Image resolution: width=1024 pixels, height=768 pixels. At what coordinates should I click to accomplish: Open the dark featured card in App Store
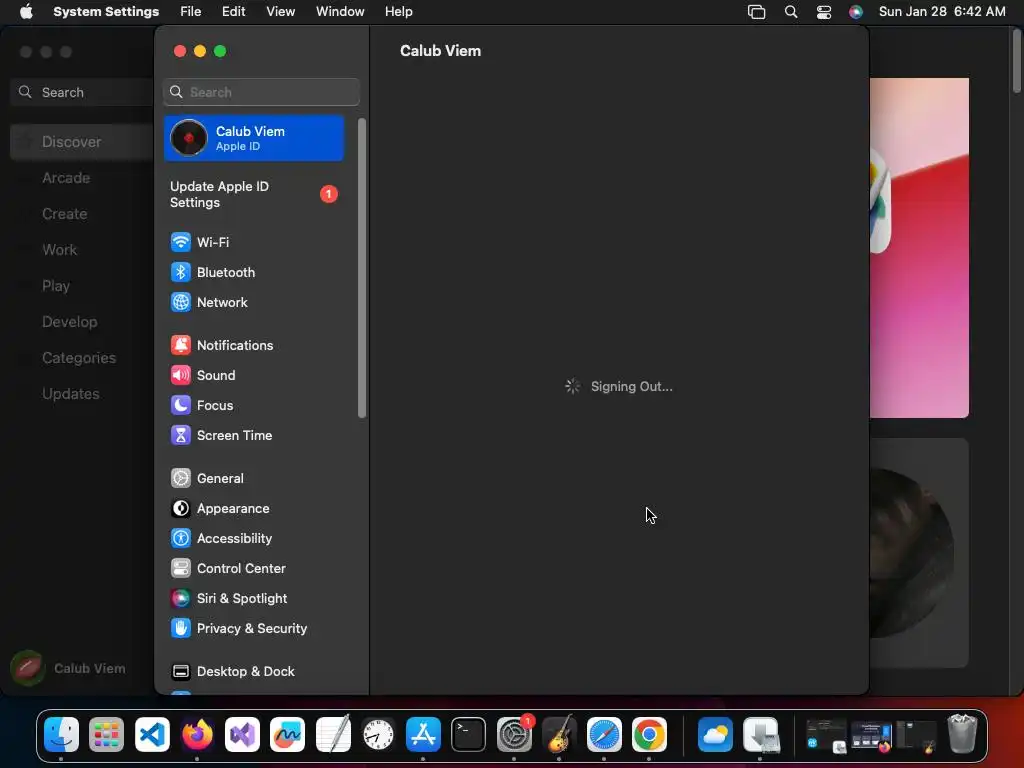coord(920,552)
